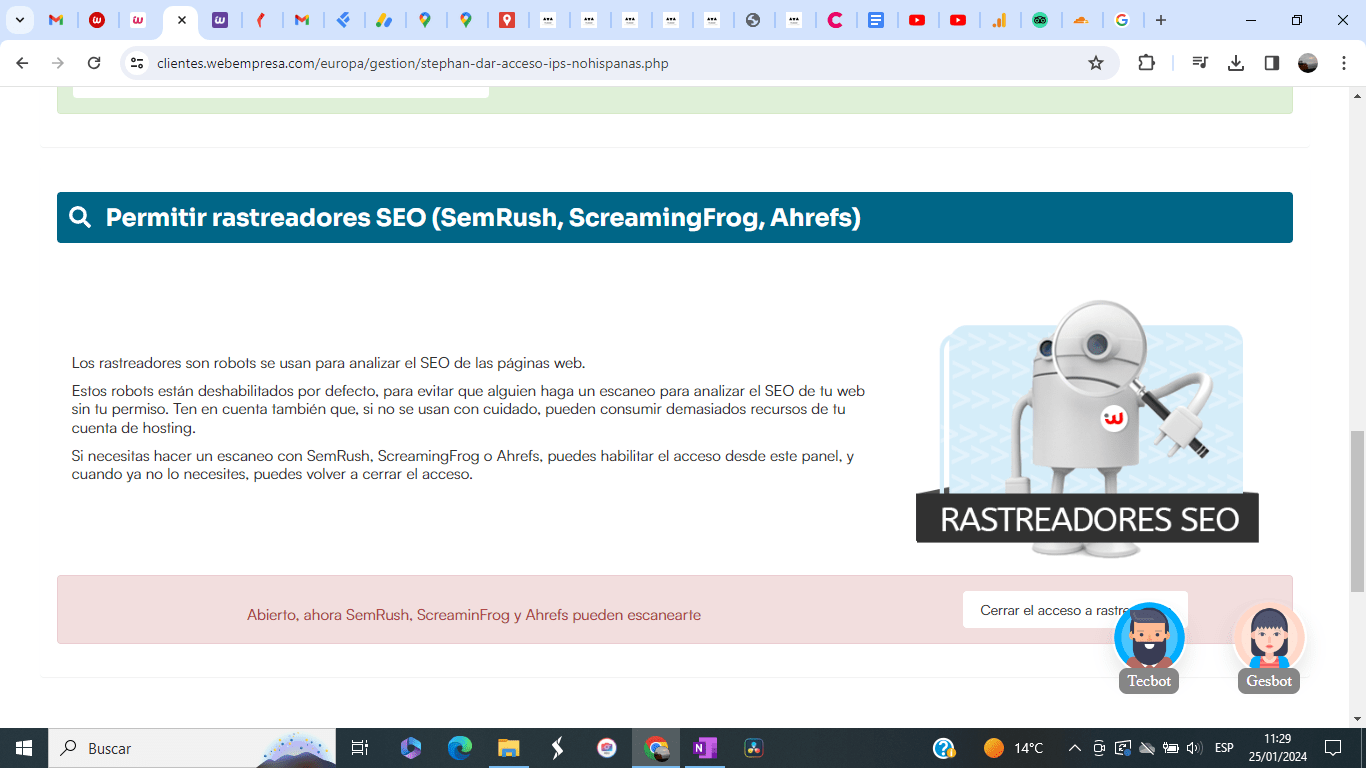This screenshot has height=768, width=1366.
Task: Open Windows Task View
Action: point(360,748)
